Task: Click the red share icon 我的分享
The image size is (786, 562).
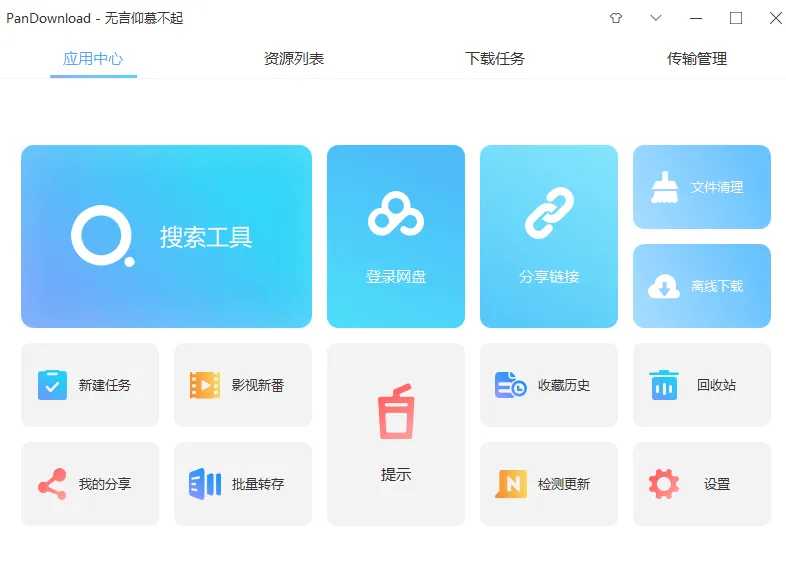Action: coord(52,484)
